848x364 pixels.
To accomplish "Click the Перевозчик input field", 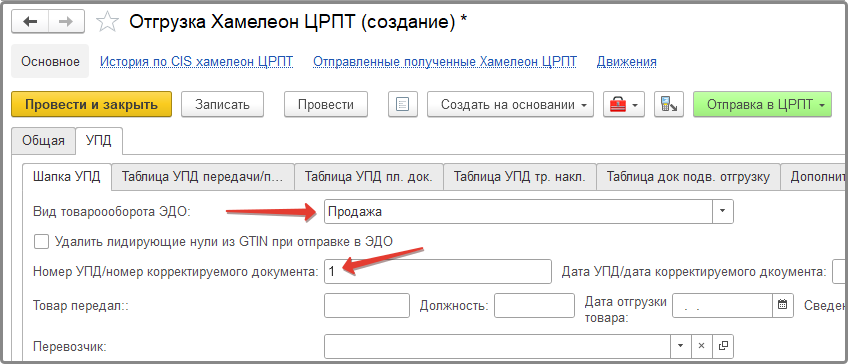I will click(x=497, y=346).
